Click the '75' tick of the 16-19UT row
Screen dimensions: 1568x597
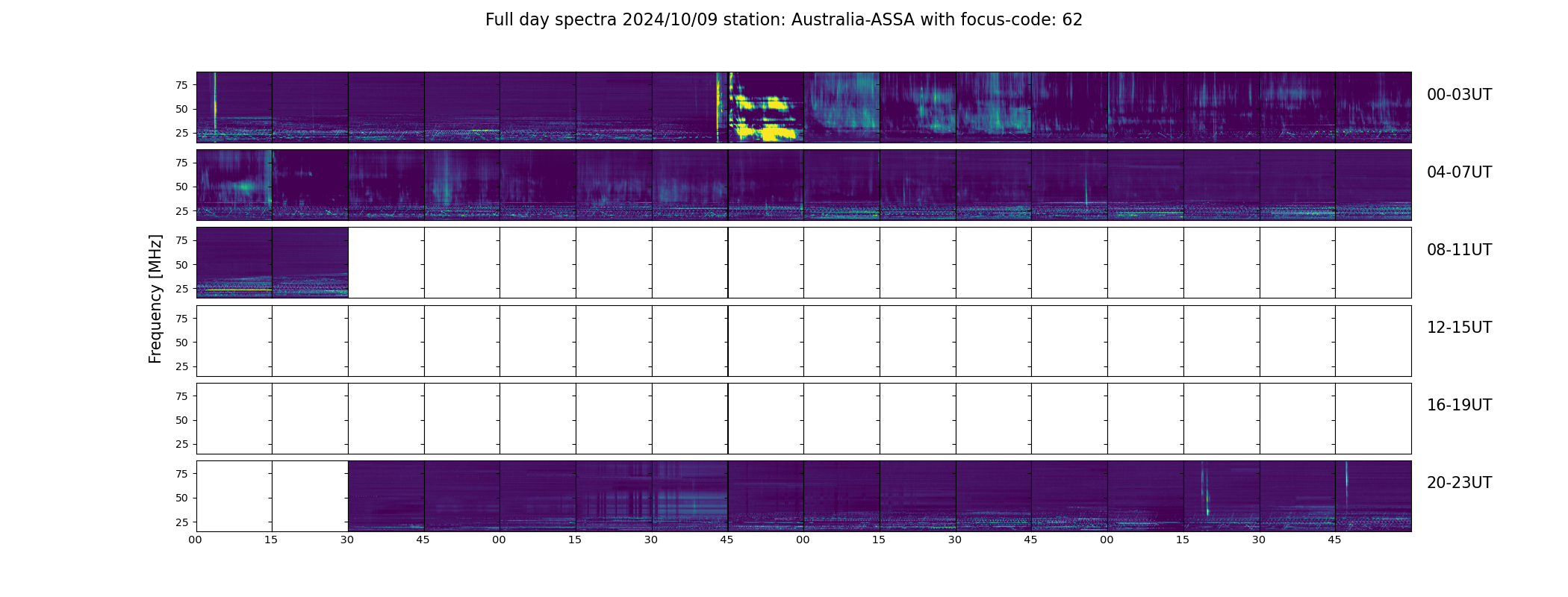181,396
